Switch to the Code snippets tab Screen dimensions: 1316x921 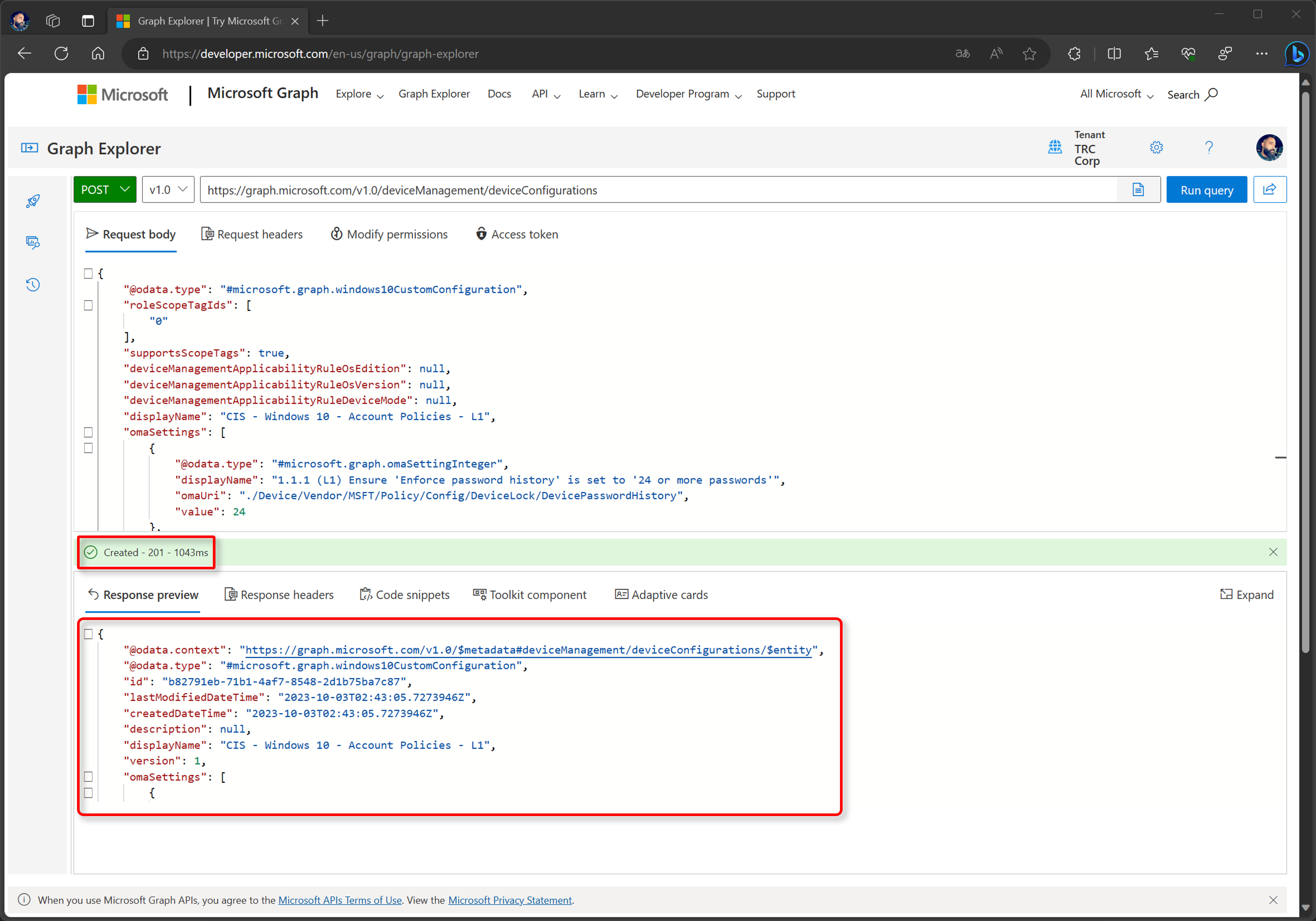[404, 595]
